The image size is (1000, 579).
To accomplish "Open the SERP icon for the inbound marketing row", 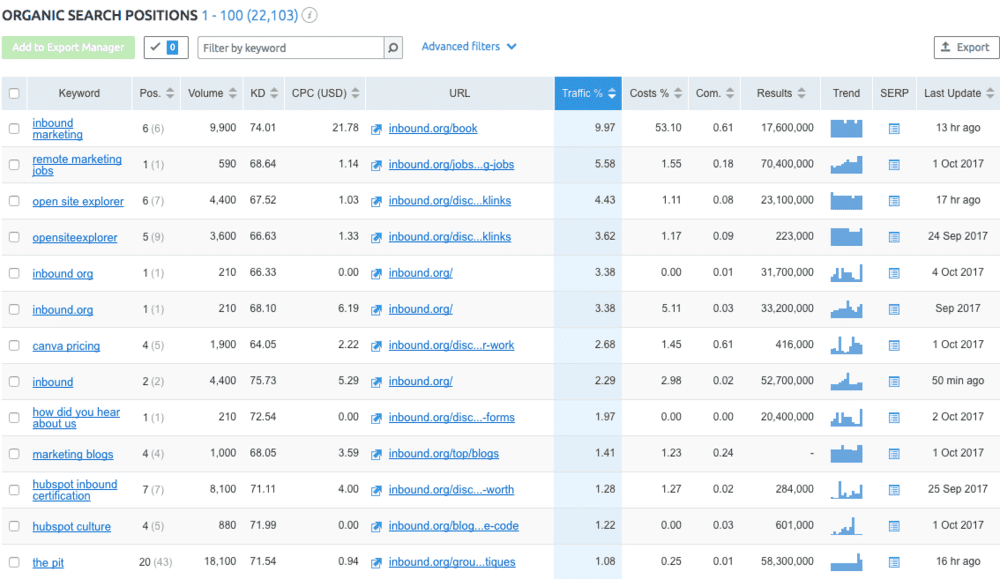I will click(x=893, y=128).
